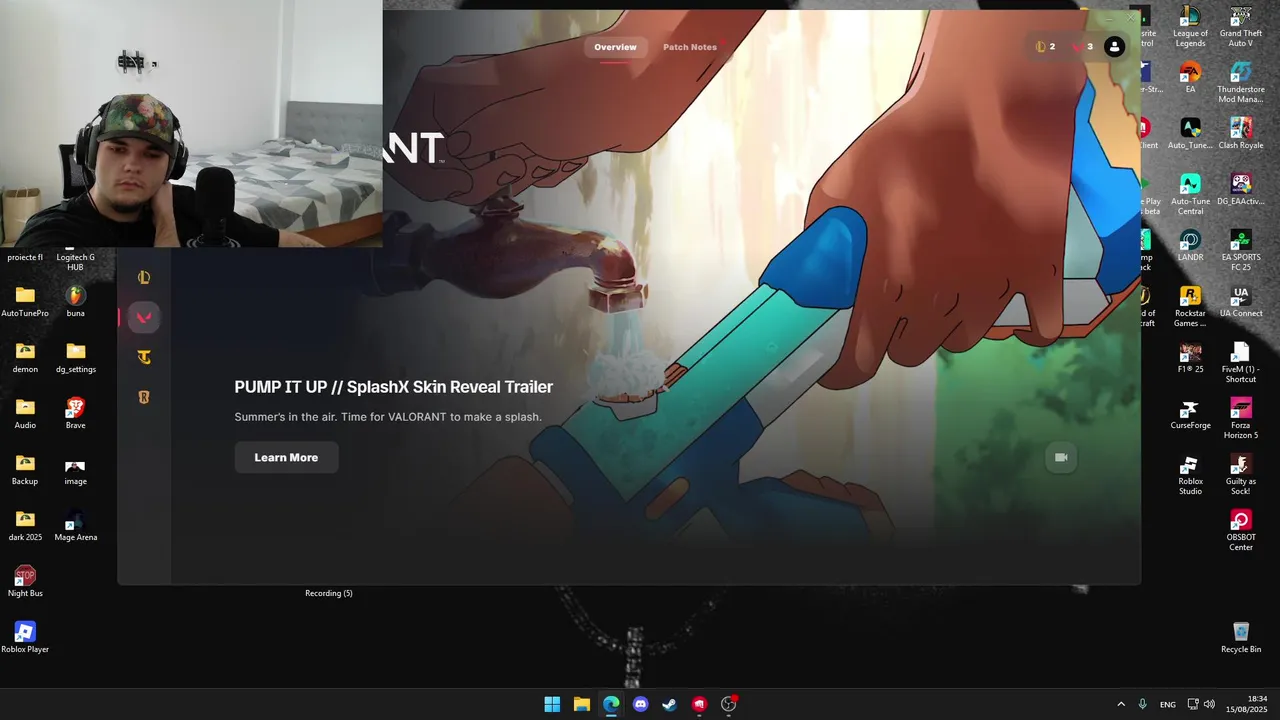1280x720 pixels.
Task: Open CurseForge desktop shortcut
Action: pyautogui.click(x=1190, y=413)
